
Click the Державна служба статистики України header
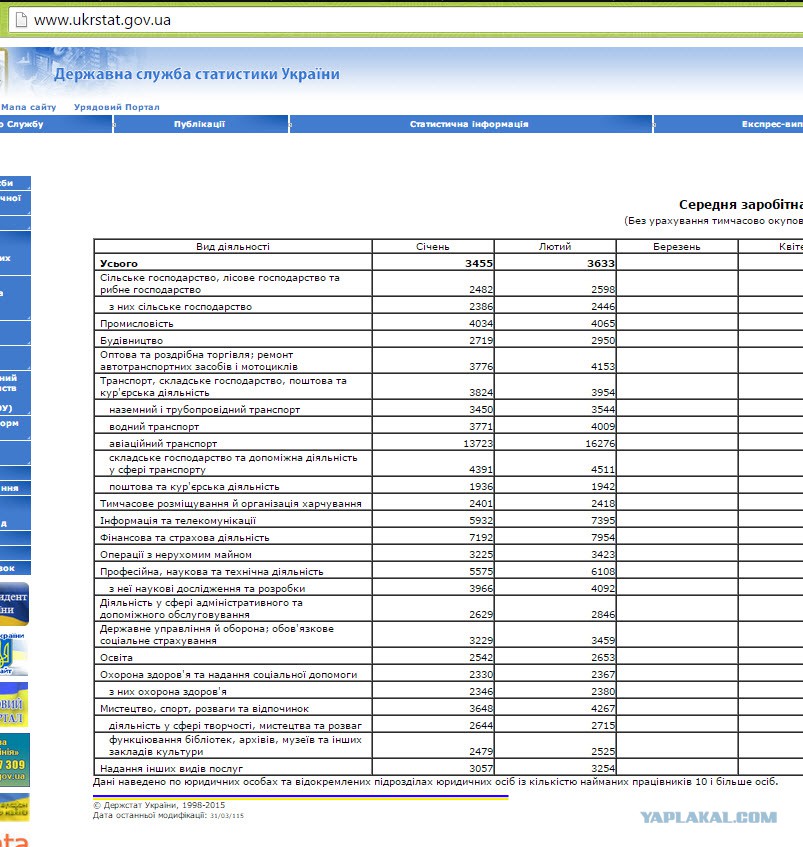coord(197,74)
